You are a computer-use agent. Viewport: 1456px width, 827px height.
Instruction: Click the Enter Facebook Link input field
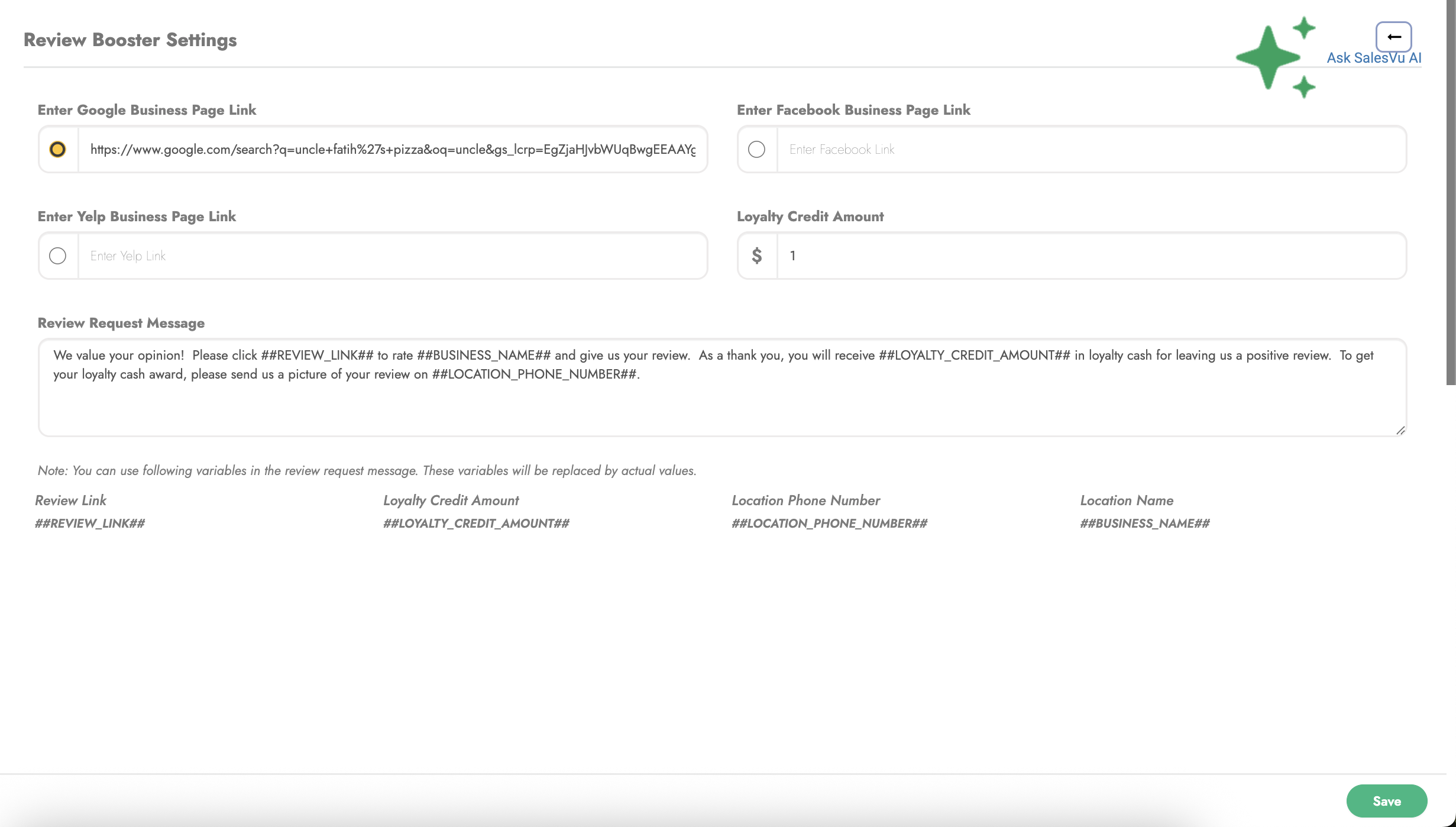pos(1091,149)
